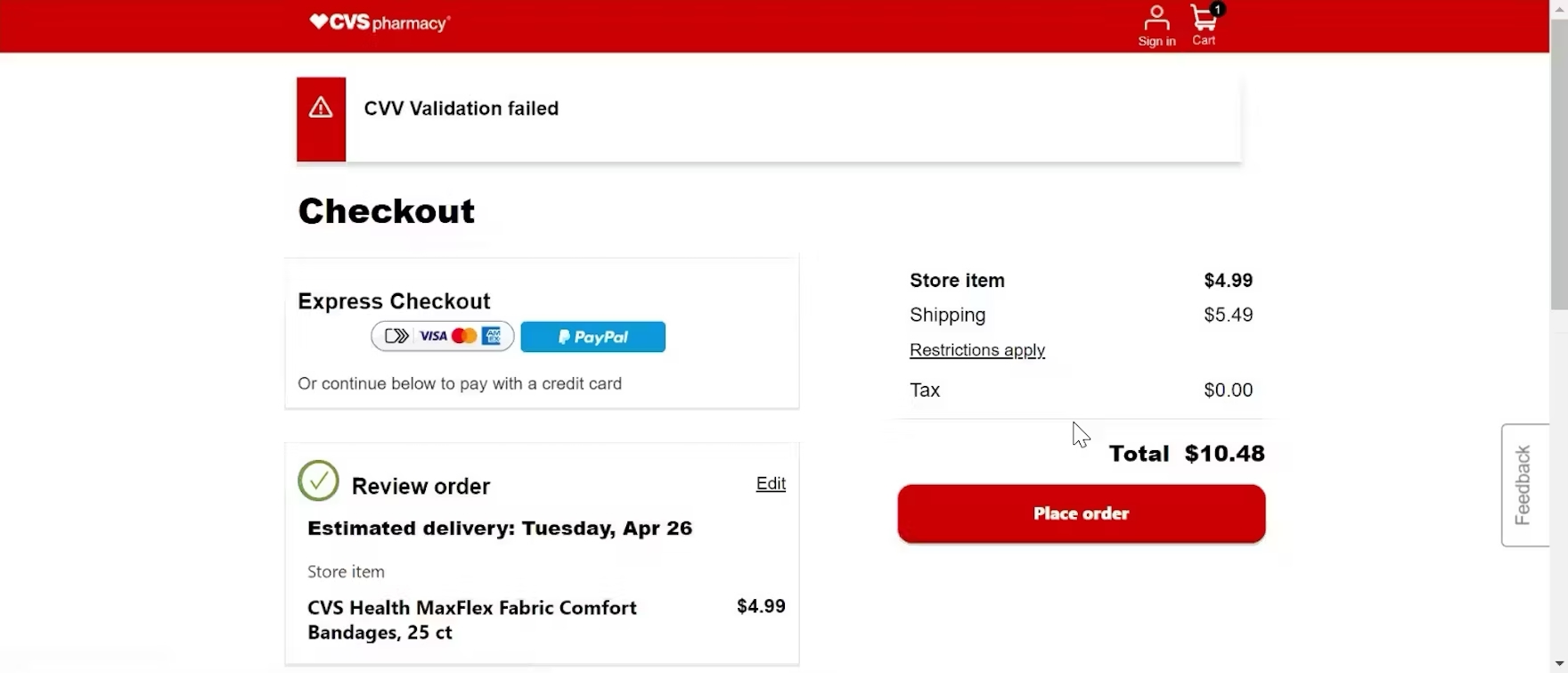Click the green checkmark beside Review order
This screenshot has width=1568, height=673.
point(318,481)
